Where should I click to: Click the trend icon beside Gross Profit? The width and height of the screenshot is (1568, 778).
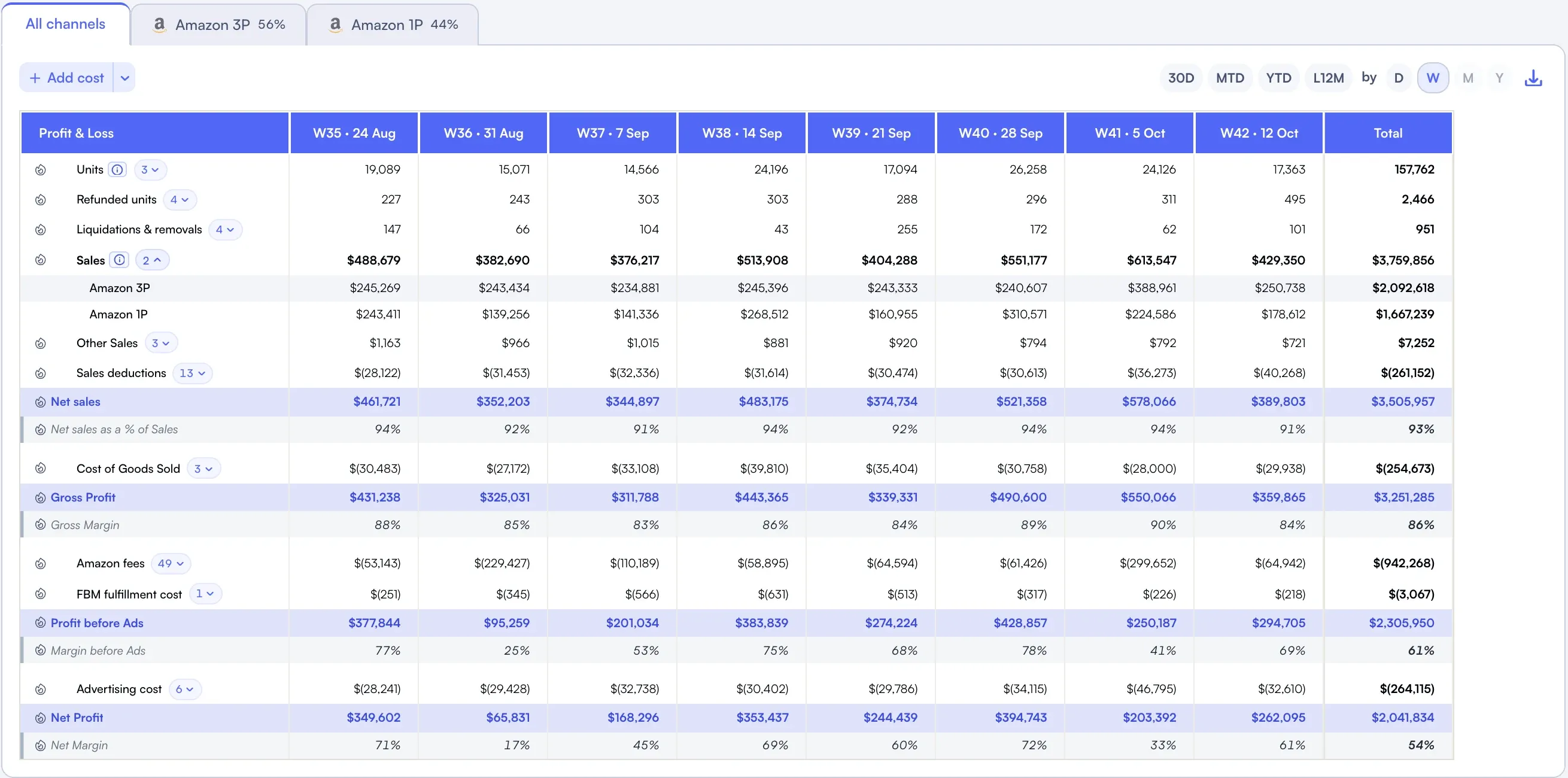[40, 497]
